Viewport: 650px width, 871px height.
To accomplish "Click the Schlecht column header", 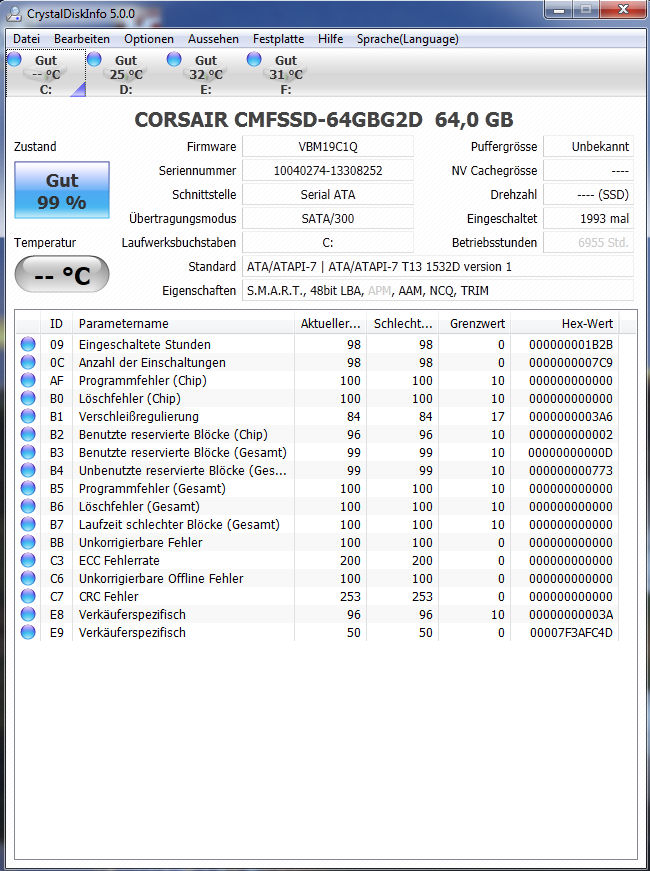I will click(x=403, y=323).
